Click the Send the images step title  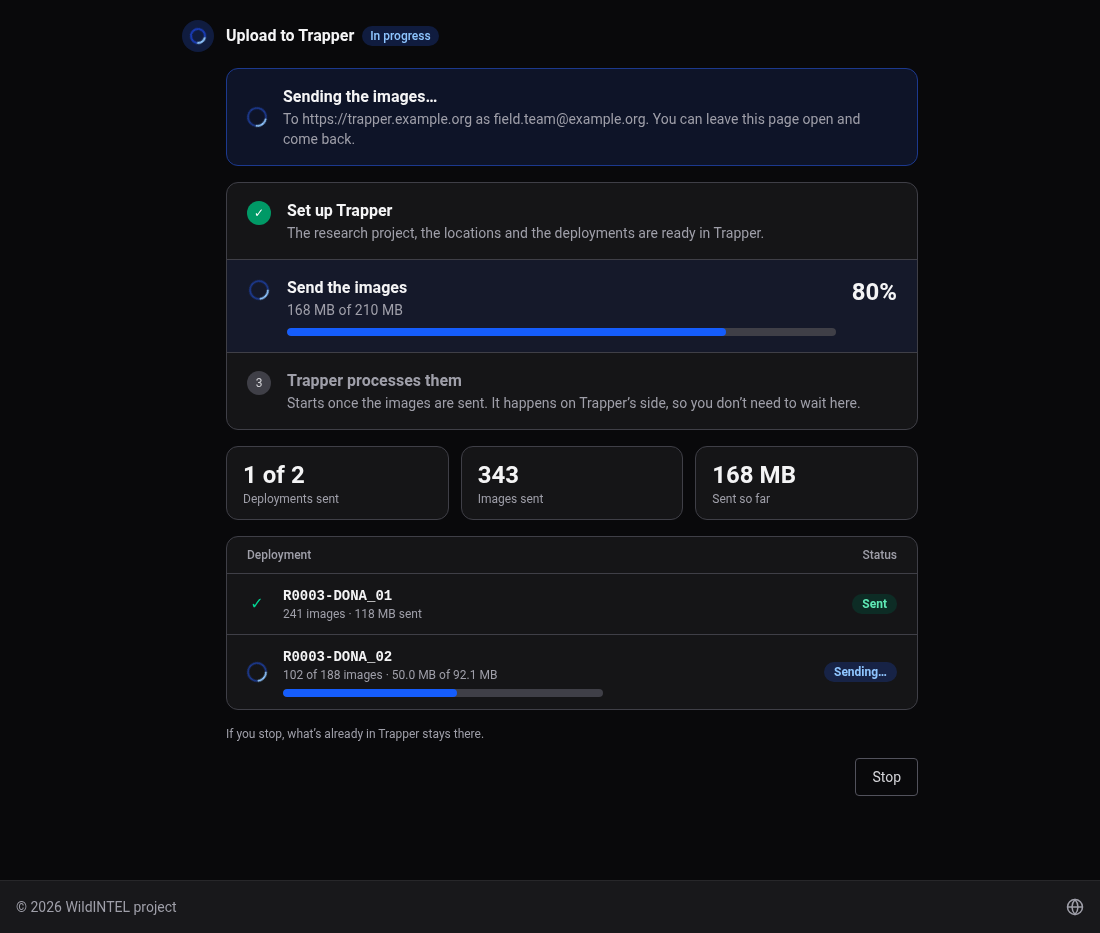tap(347, 288)
